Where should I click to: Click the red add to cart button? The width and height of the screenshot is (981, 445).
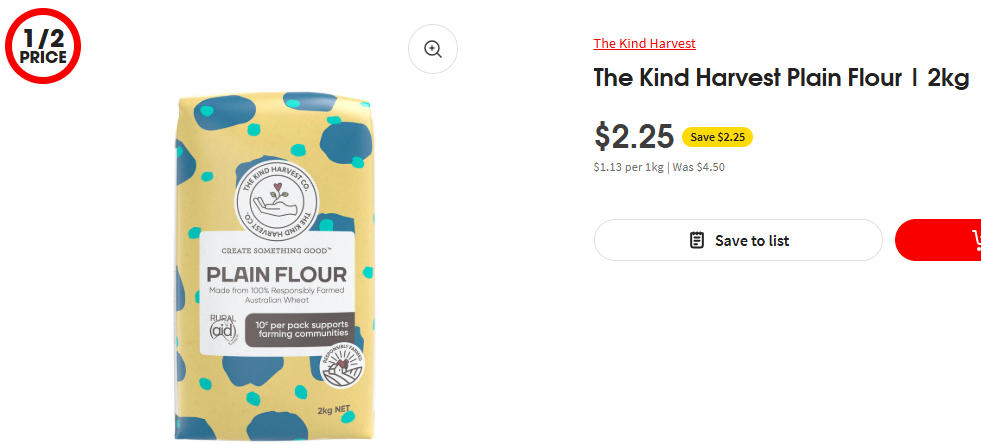click(940, 240)
